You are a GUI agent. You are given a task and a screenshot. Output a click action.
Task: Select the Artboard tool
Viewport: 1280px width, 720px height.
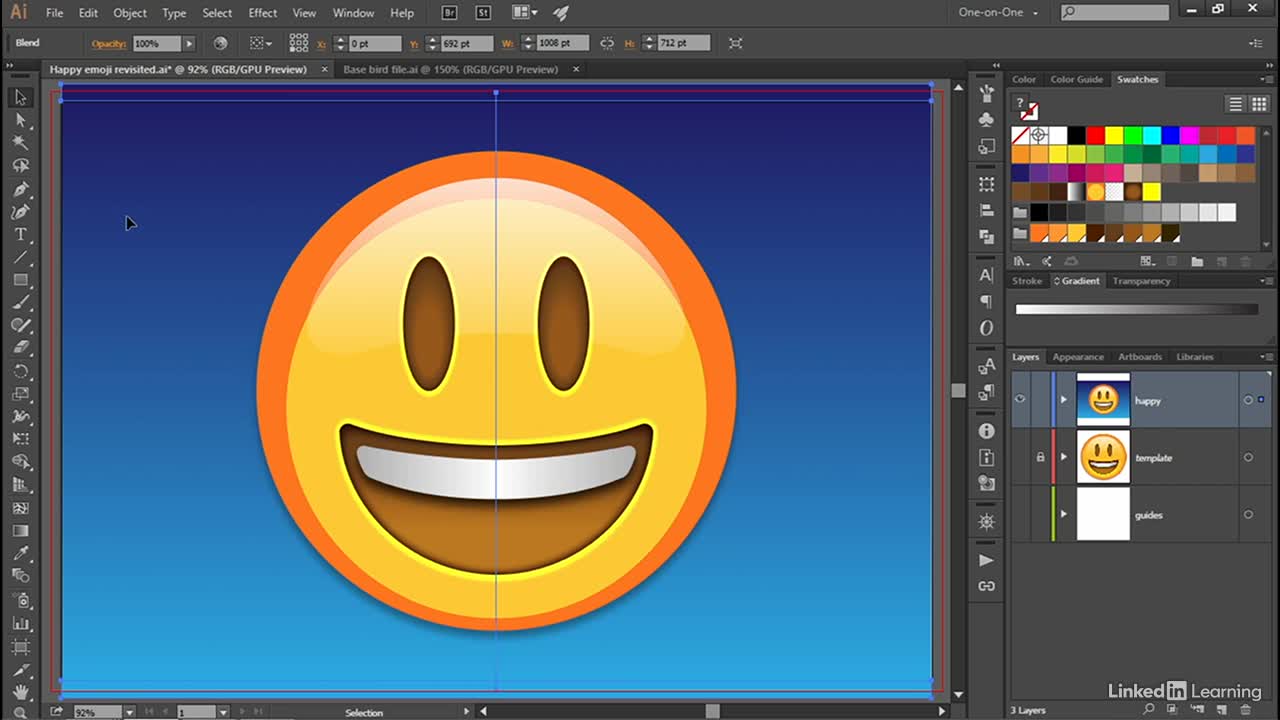[20, 646]
